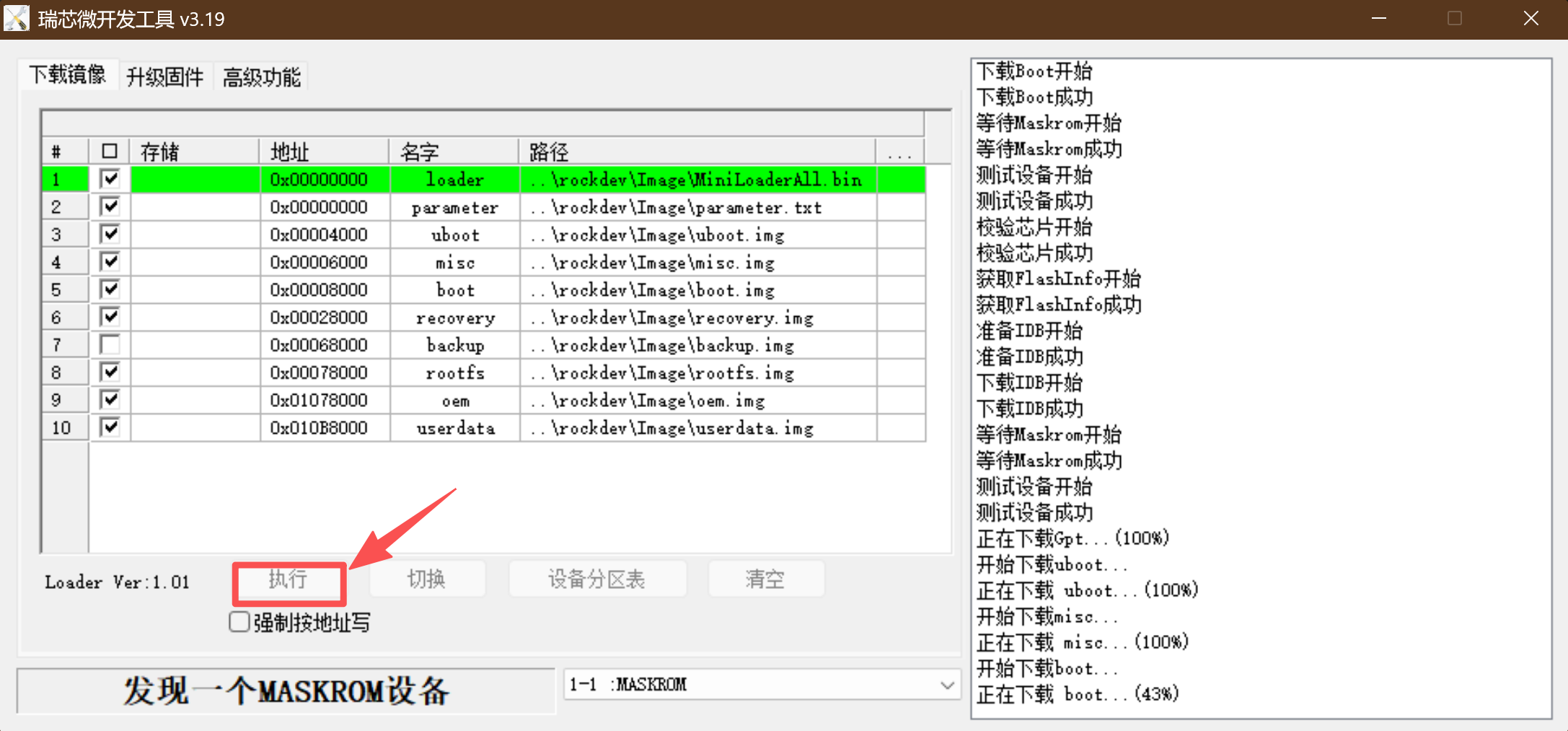Click the app icon in title bar
Image resolution: width=1568 pixels, height=731 pixels.
(x=17, y=19)
